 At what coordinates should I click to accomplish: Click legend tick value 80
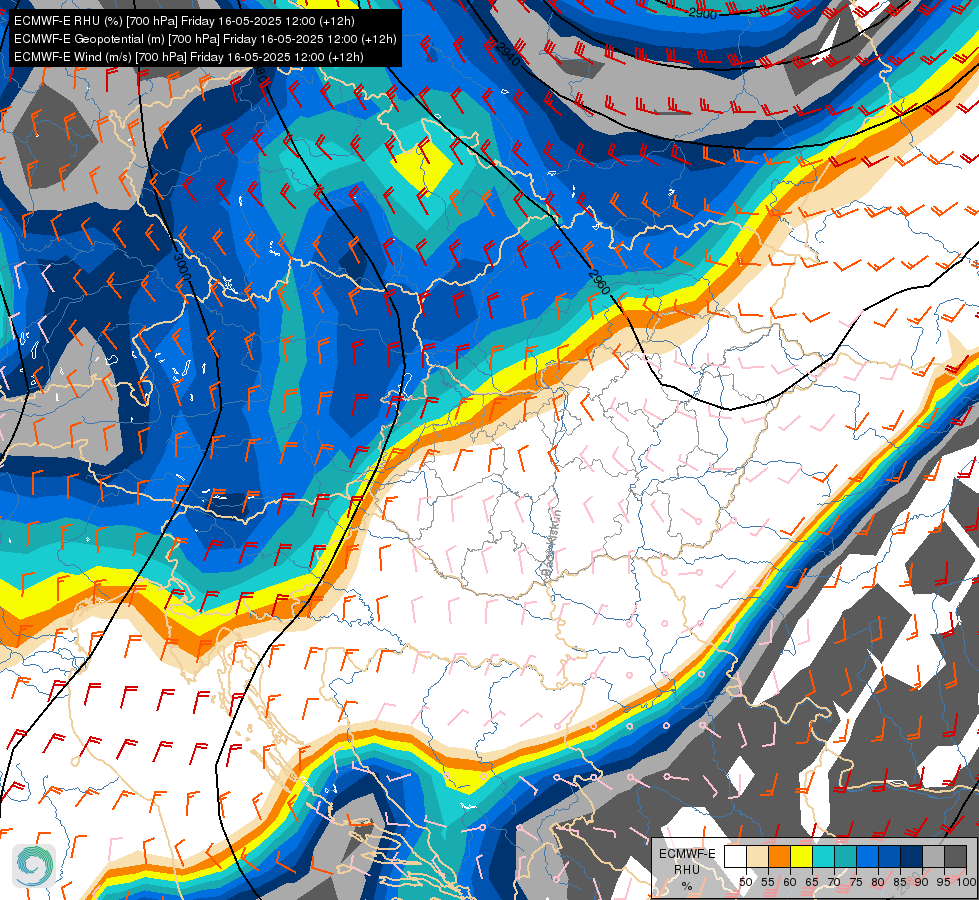[878, 882]
